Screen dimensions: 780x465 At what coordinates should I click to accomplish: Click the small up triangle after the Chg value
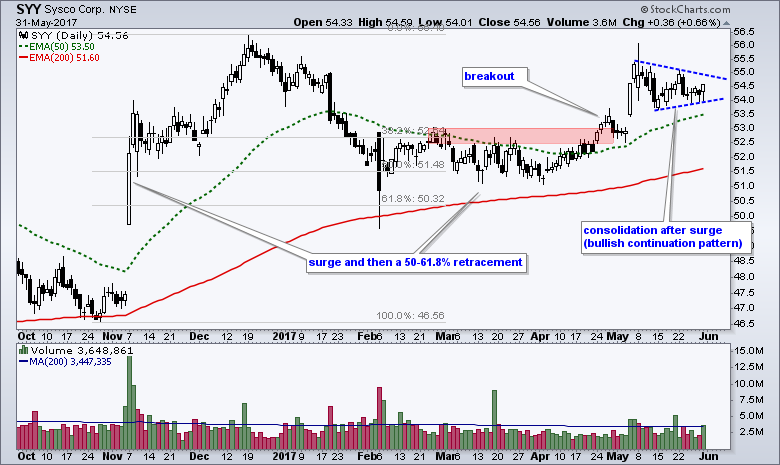click(726, 23)
